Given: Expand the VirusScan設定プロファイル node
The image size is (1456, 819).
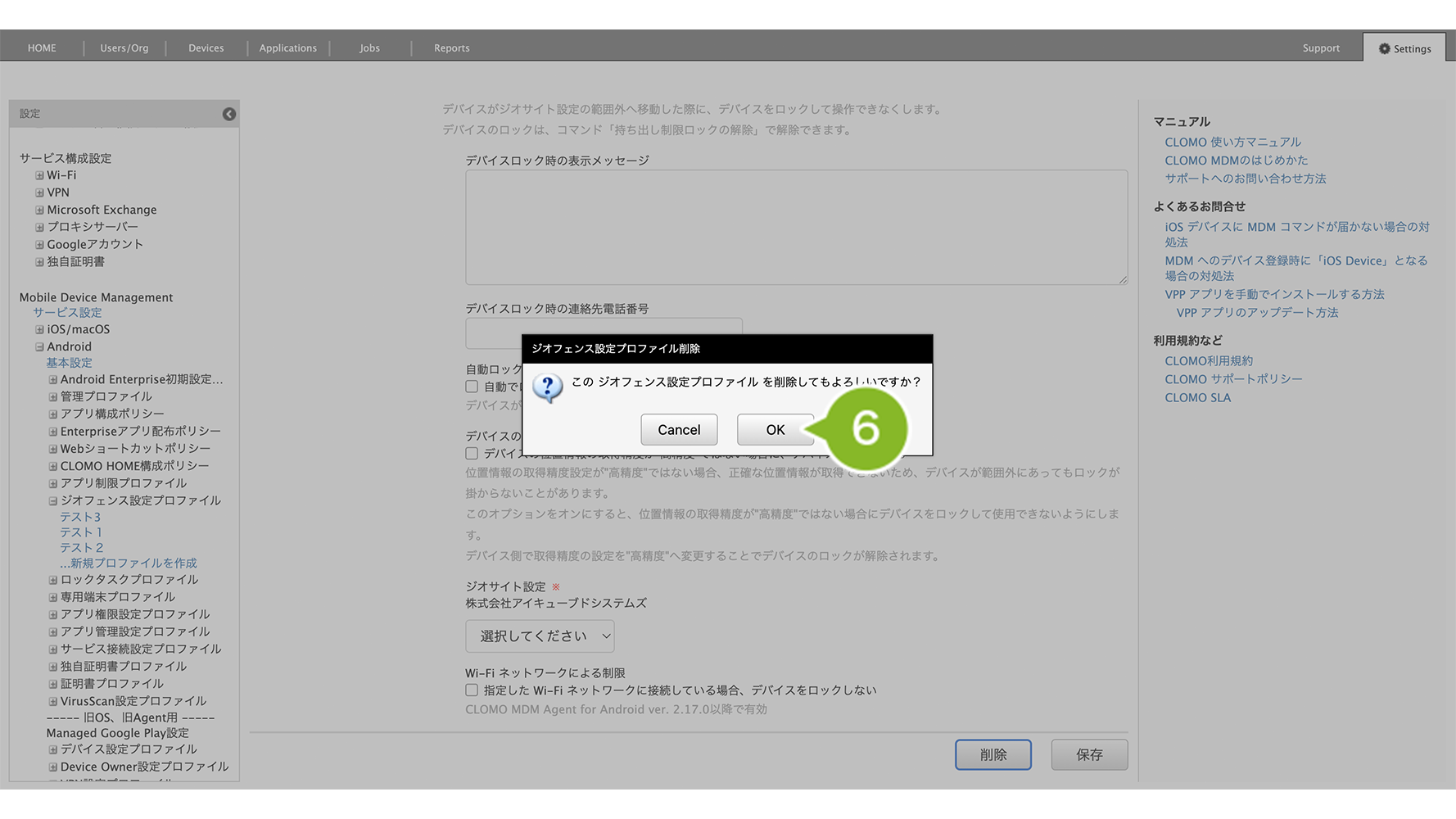Looking at the screenshot, I should coord(52,701).
